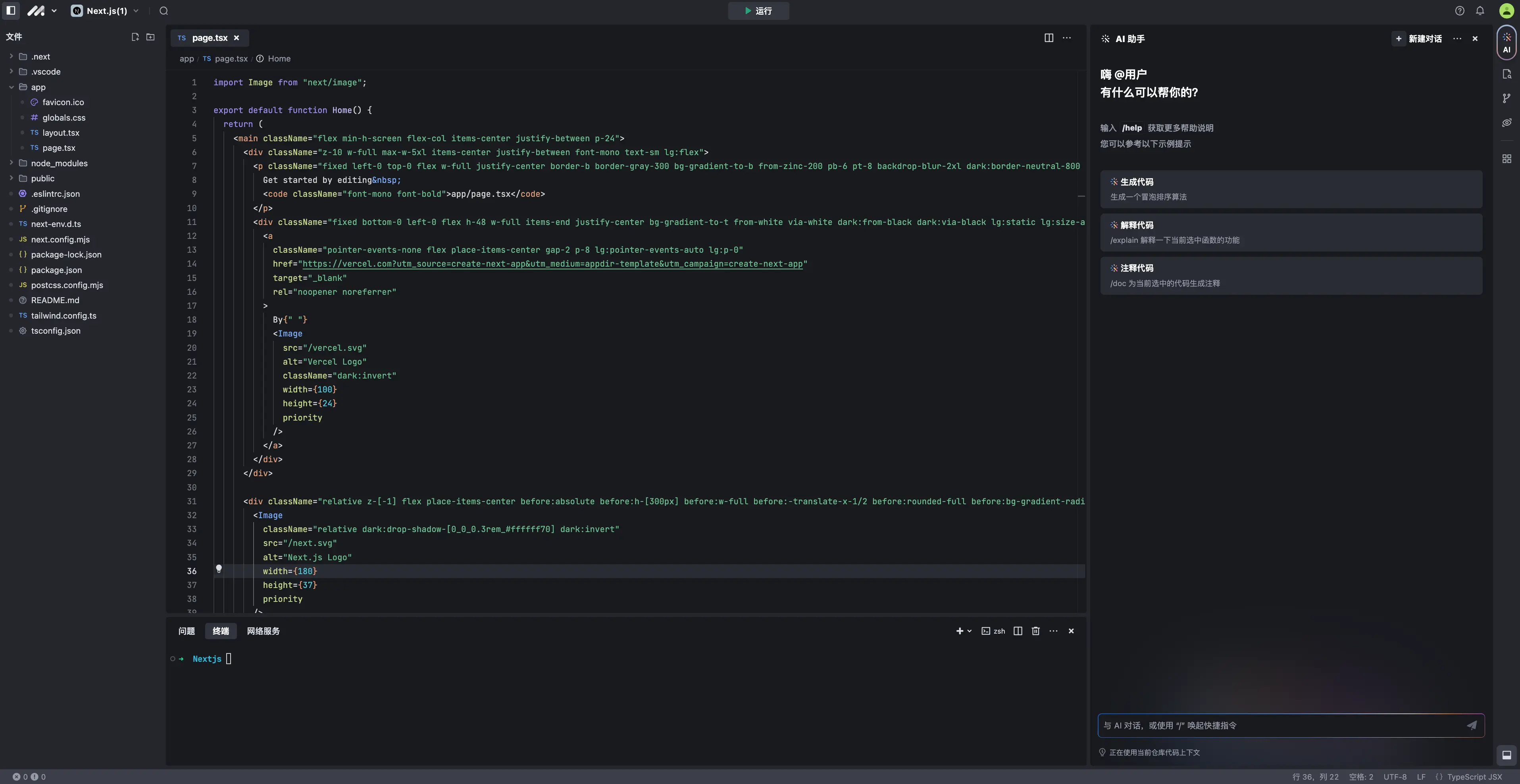Viewport: 1520px width, 784px height.
Task: Click the app breadcrumb segment
Action: [187, 58]
